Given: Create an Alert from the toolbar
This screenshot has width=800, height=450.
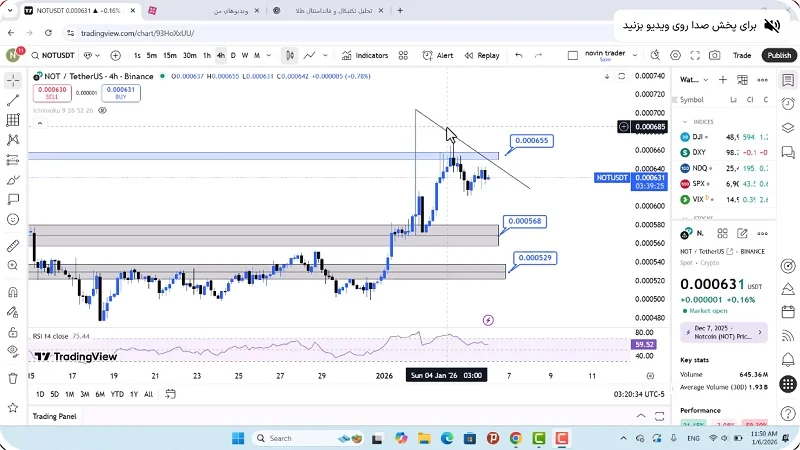Looking at the screenshot, I should (438, 56).
